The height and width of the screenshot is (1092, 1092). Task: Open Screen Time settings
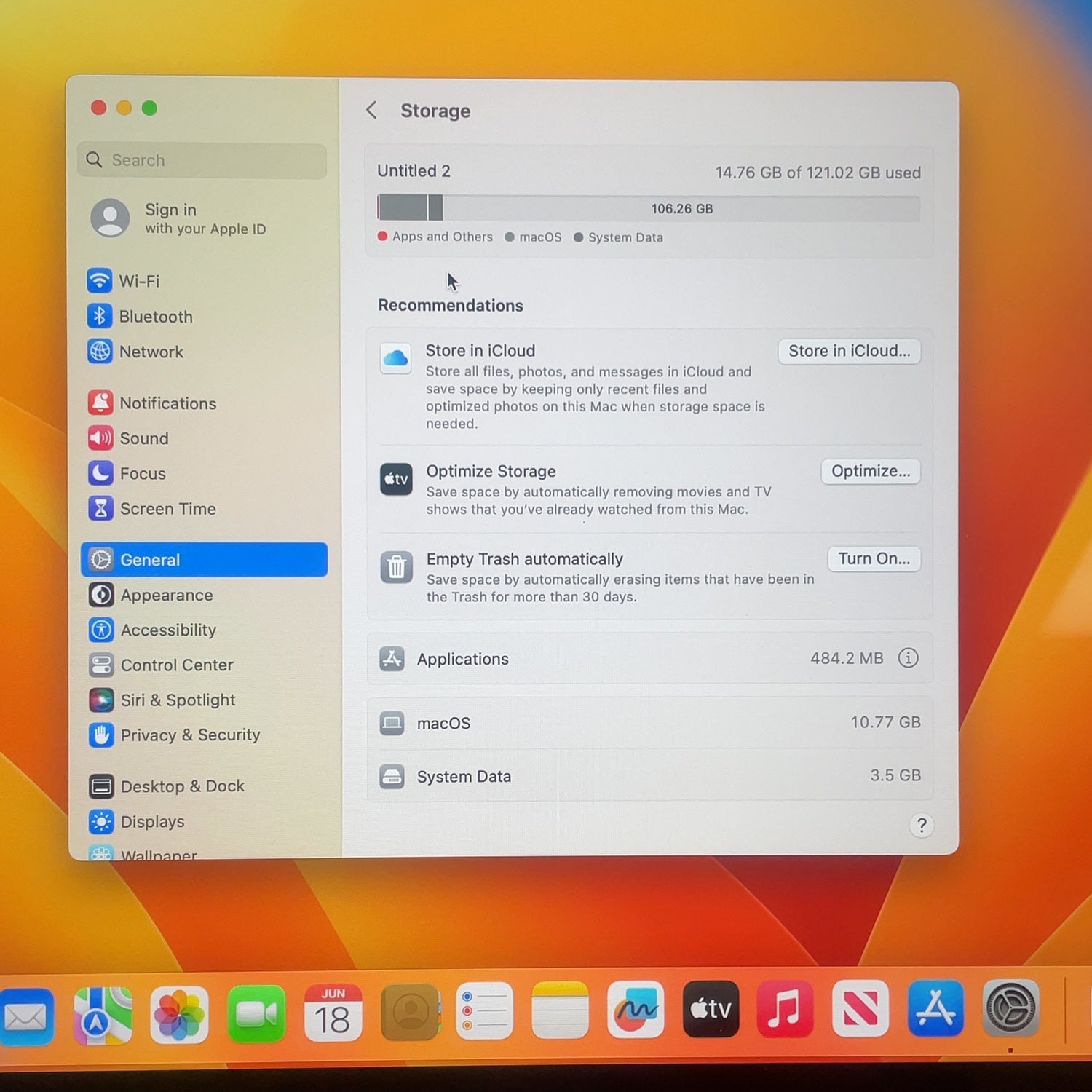[x=204, y=508]
